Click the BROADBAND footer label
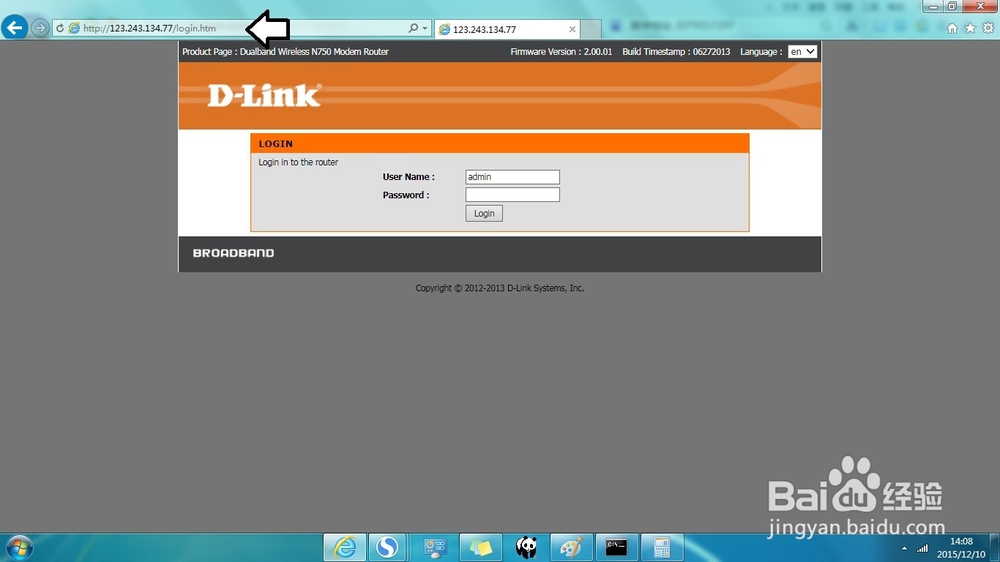1000x562 pixels. 233,253
